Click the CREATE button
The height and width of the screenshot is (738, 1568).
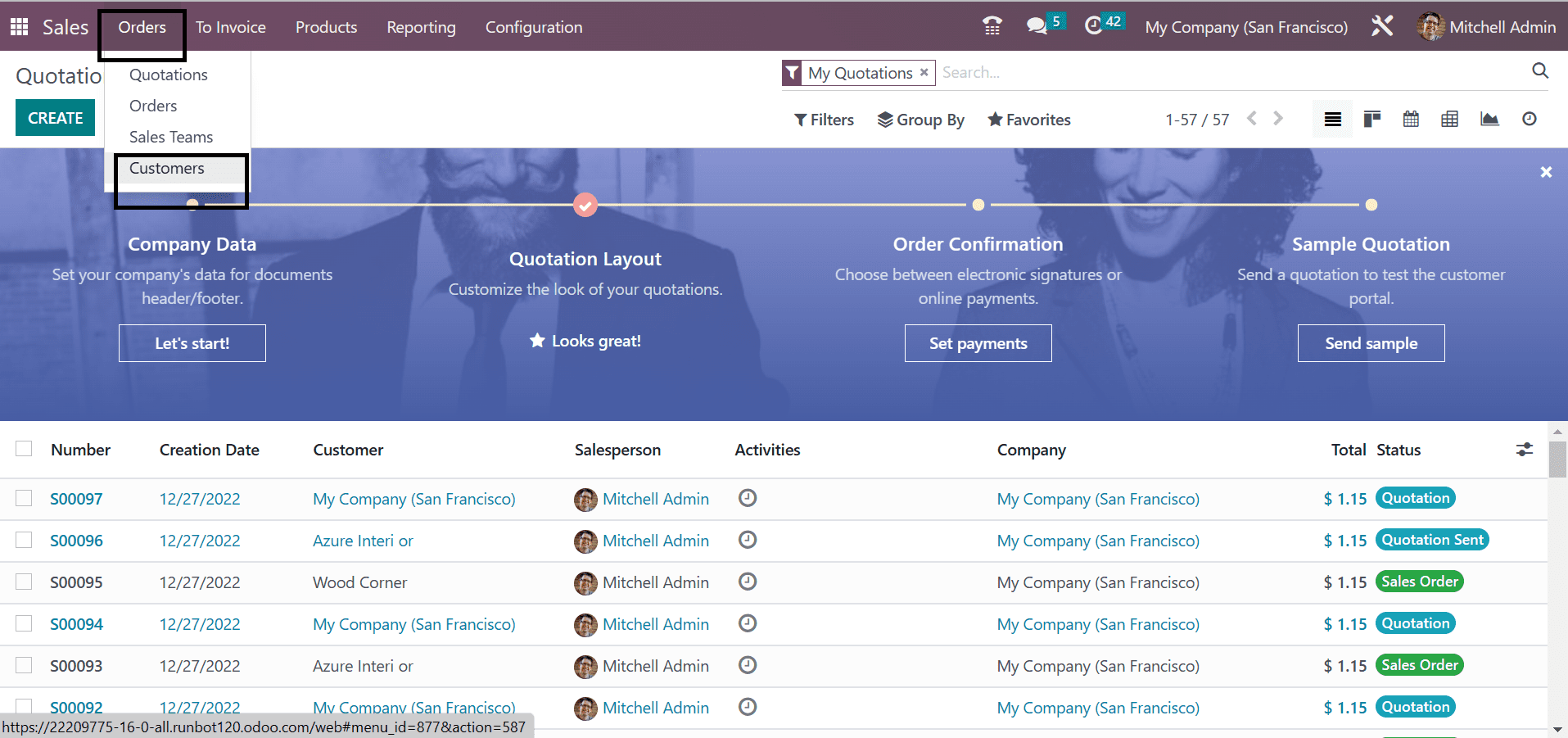(x=55, y=118)
